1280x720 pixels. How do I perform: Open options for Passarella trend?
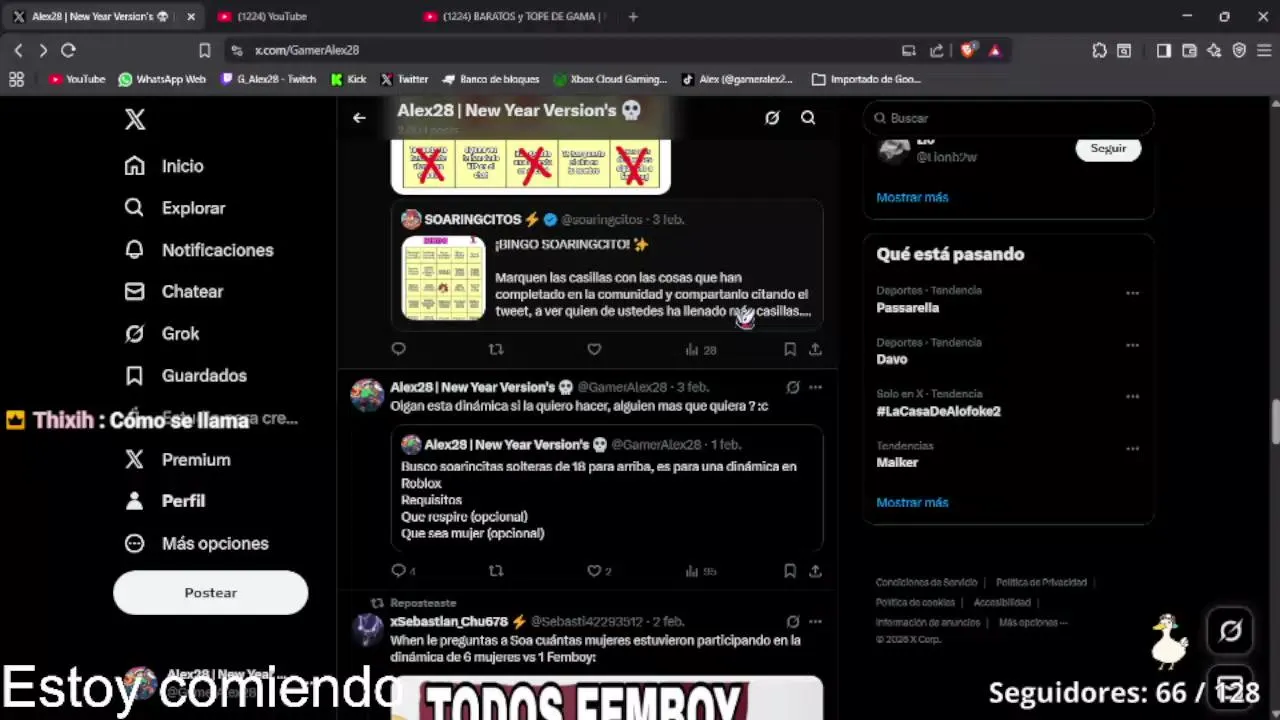click(1132, 293)
